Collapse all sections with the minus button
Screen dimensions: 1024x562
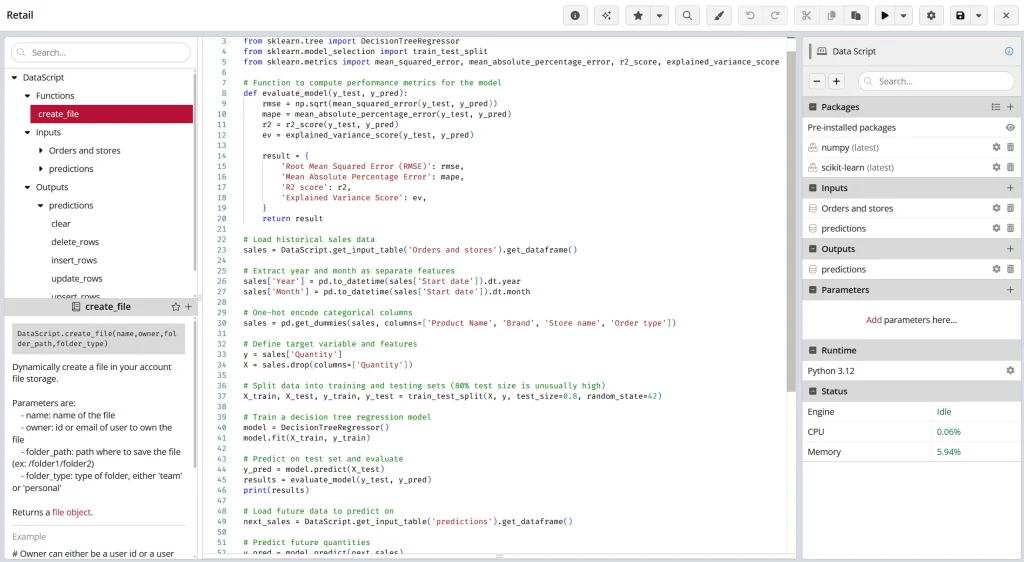point(817,82)
